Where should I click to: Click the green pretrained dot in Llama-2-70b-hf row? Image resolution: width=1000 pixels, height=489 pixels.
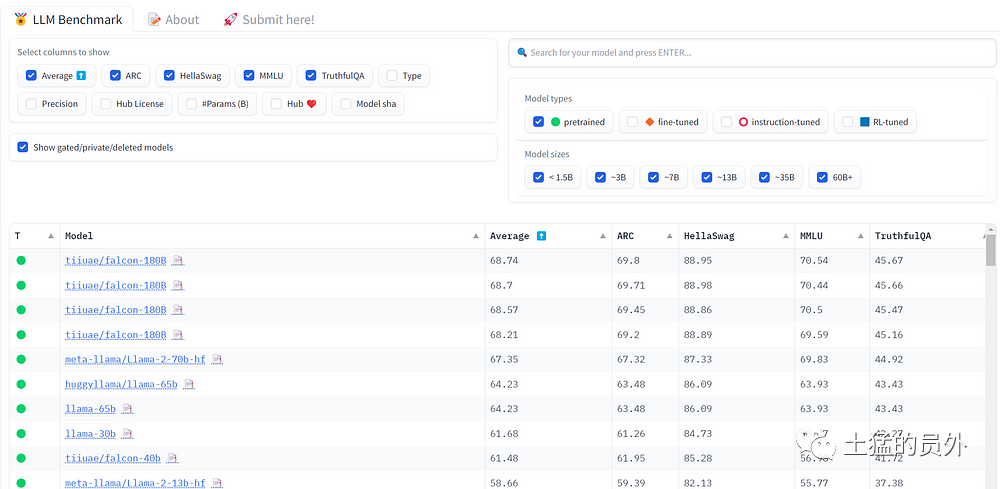21,359
